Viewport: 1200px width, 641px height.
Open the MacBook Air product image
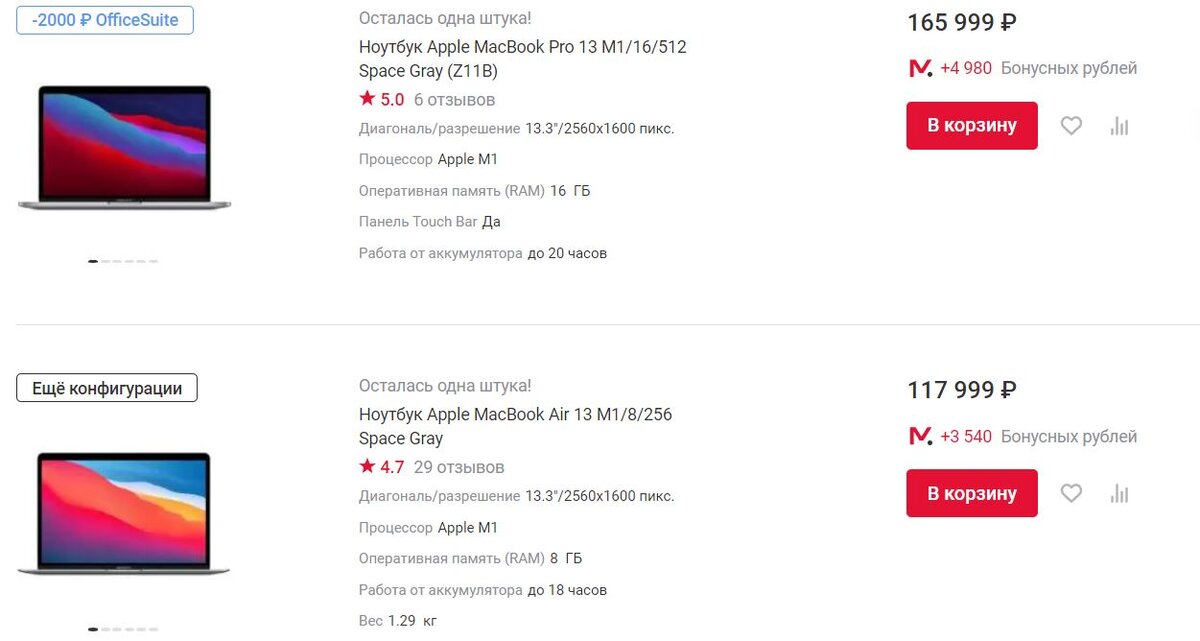(x=124, y=515)
